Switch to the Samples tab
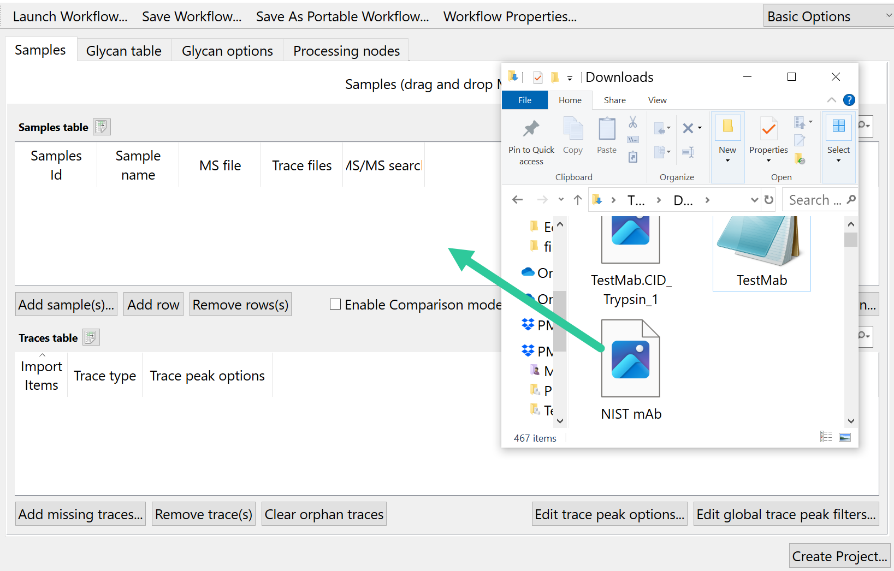This screenshot has width=894, height=571. tap(40, 50)
